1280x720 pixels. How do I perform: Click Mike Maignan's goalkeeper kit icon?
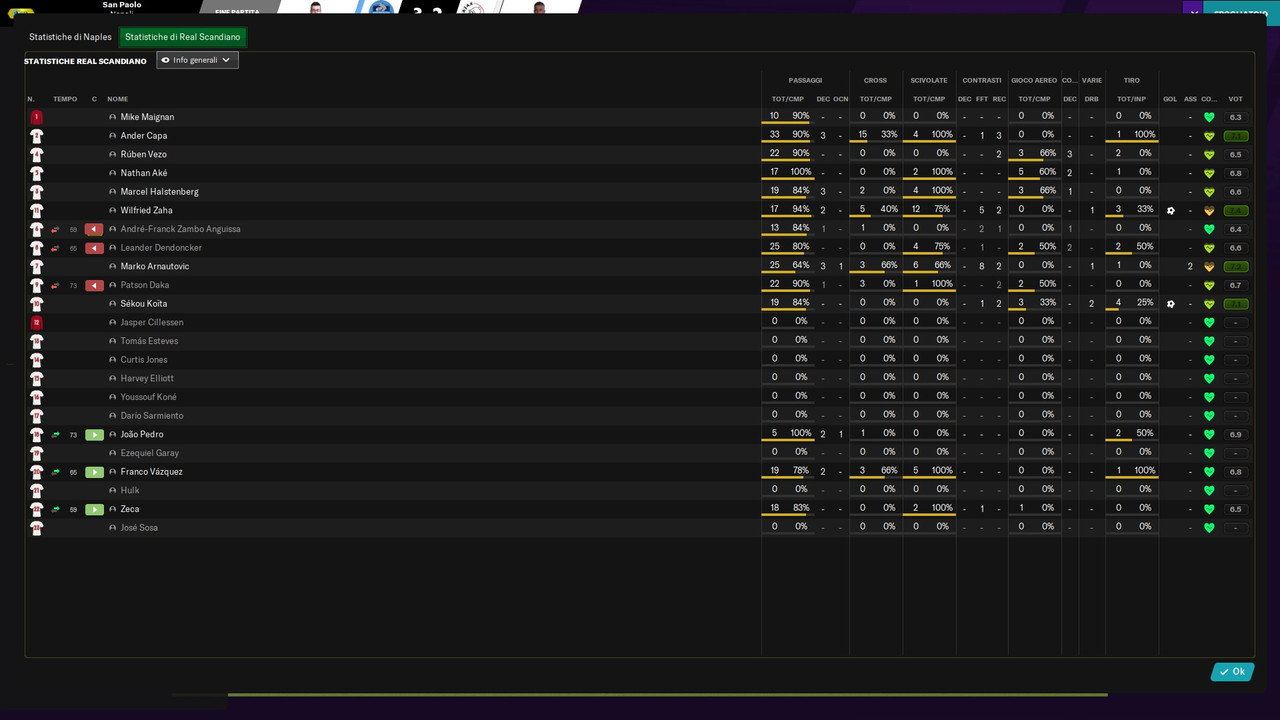click(x=37, y=117)
